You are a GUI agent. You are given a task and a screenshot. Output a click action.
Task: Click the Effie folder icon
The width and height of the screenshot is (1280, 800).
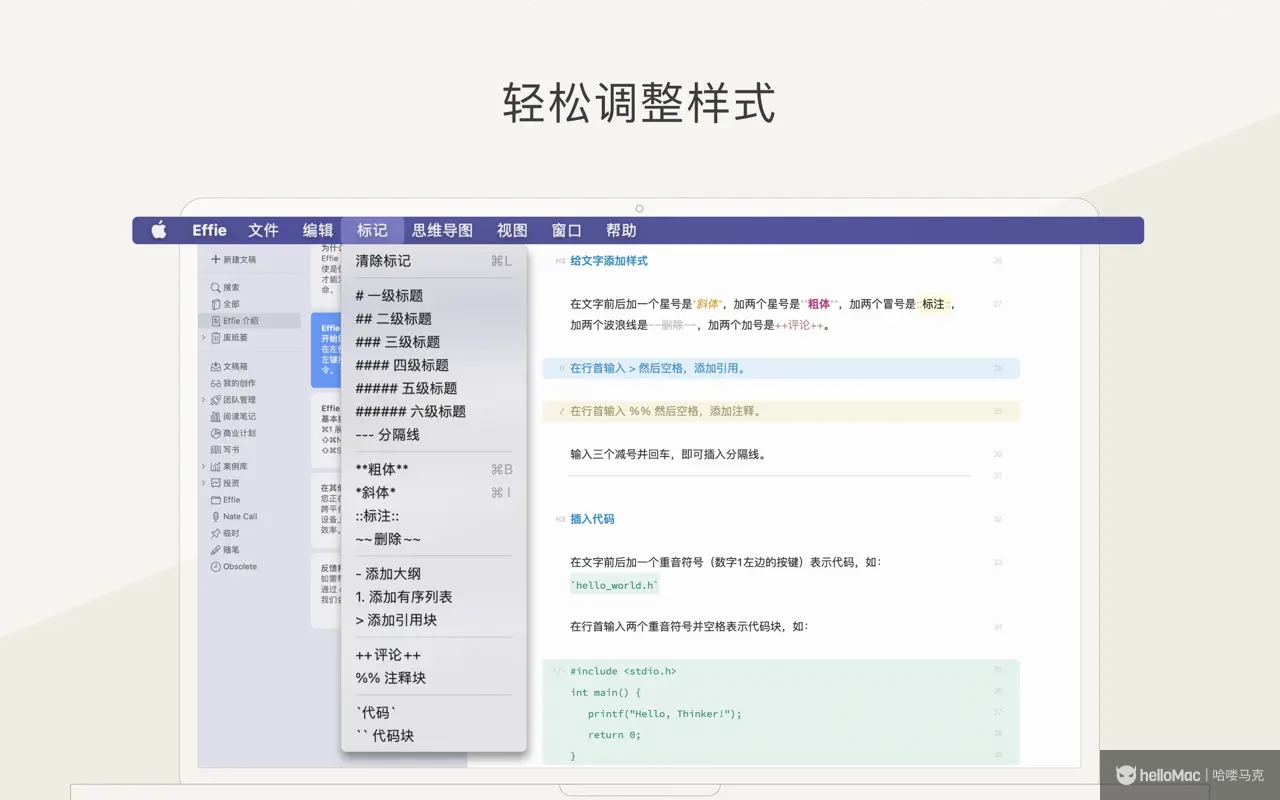click(215, 500)
